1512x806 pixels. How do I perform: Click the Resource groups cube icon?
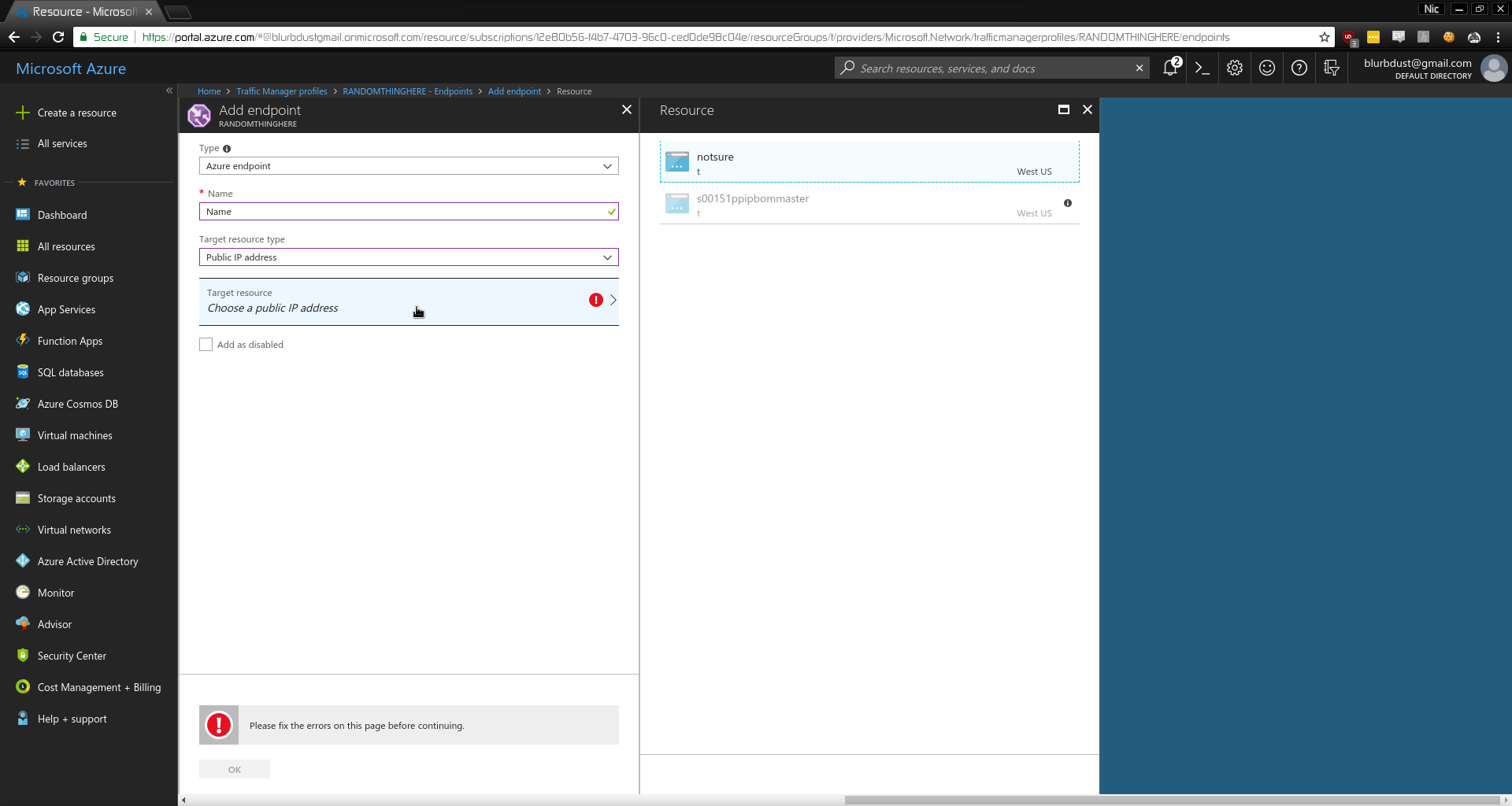click(x=23, y=278)
